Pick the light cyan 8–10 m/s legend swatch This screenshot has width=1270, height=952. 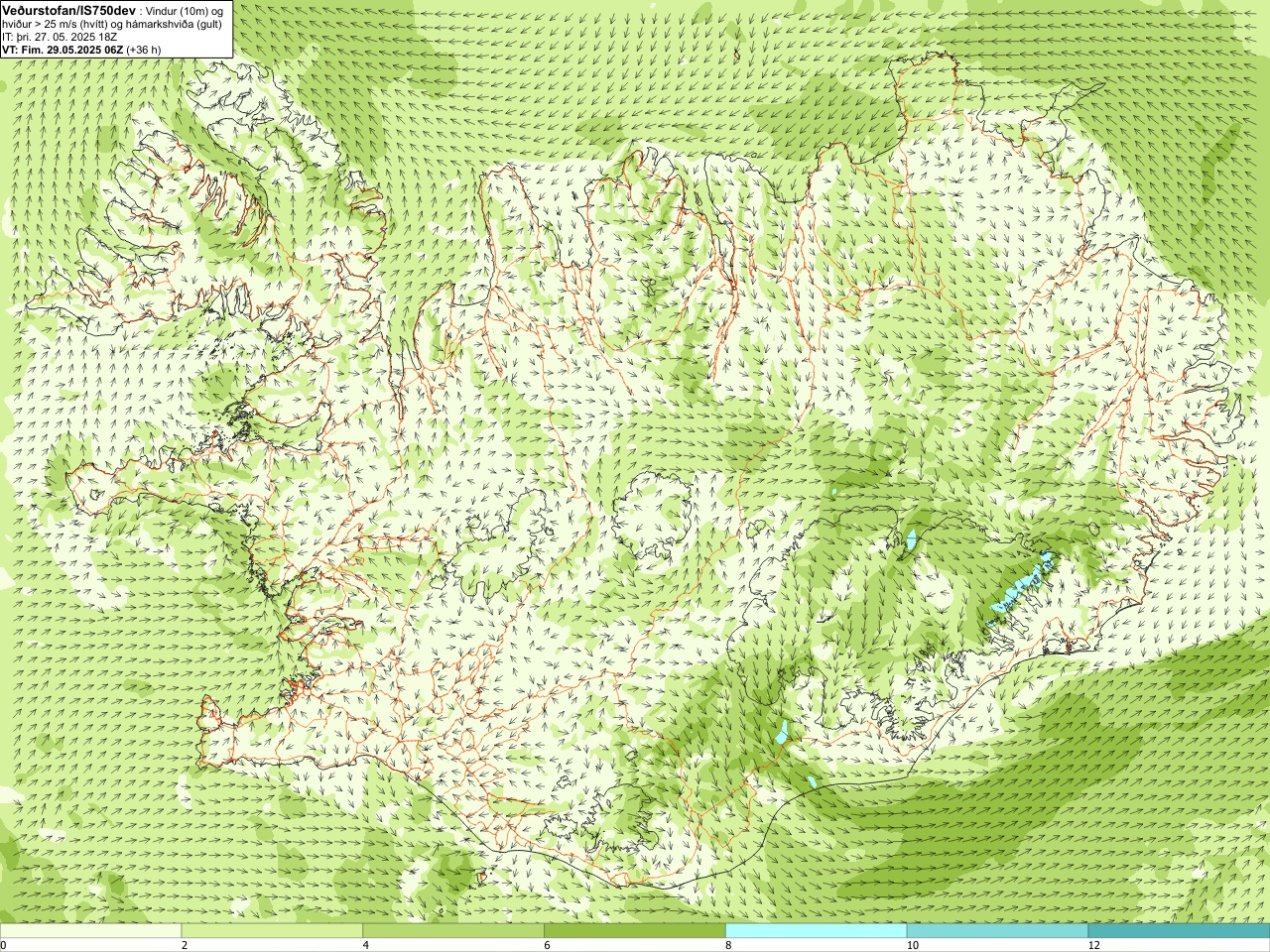tap(817, 931)
